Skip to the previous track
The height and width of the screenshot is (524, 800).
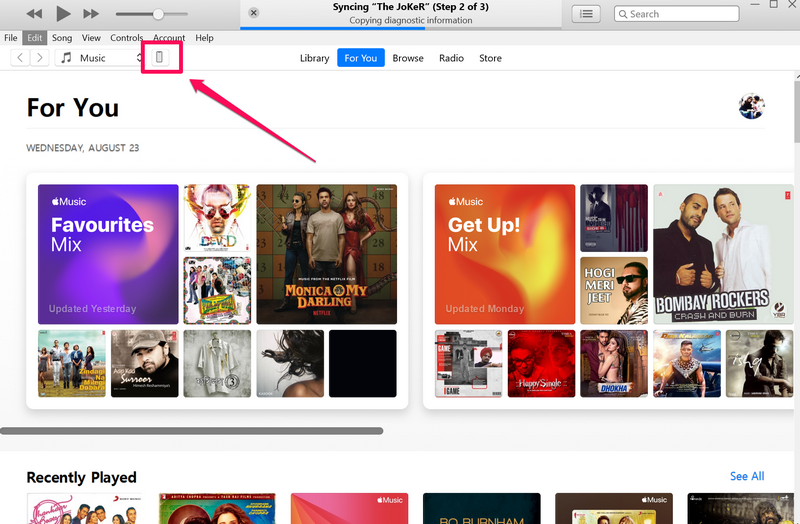point(34,14)
